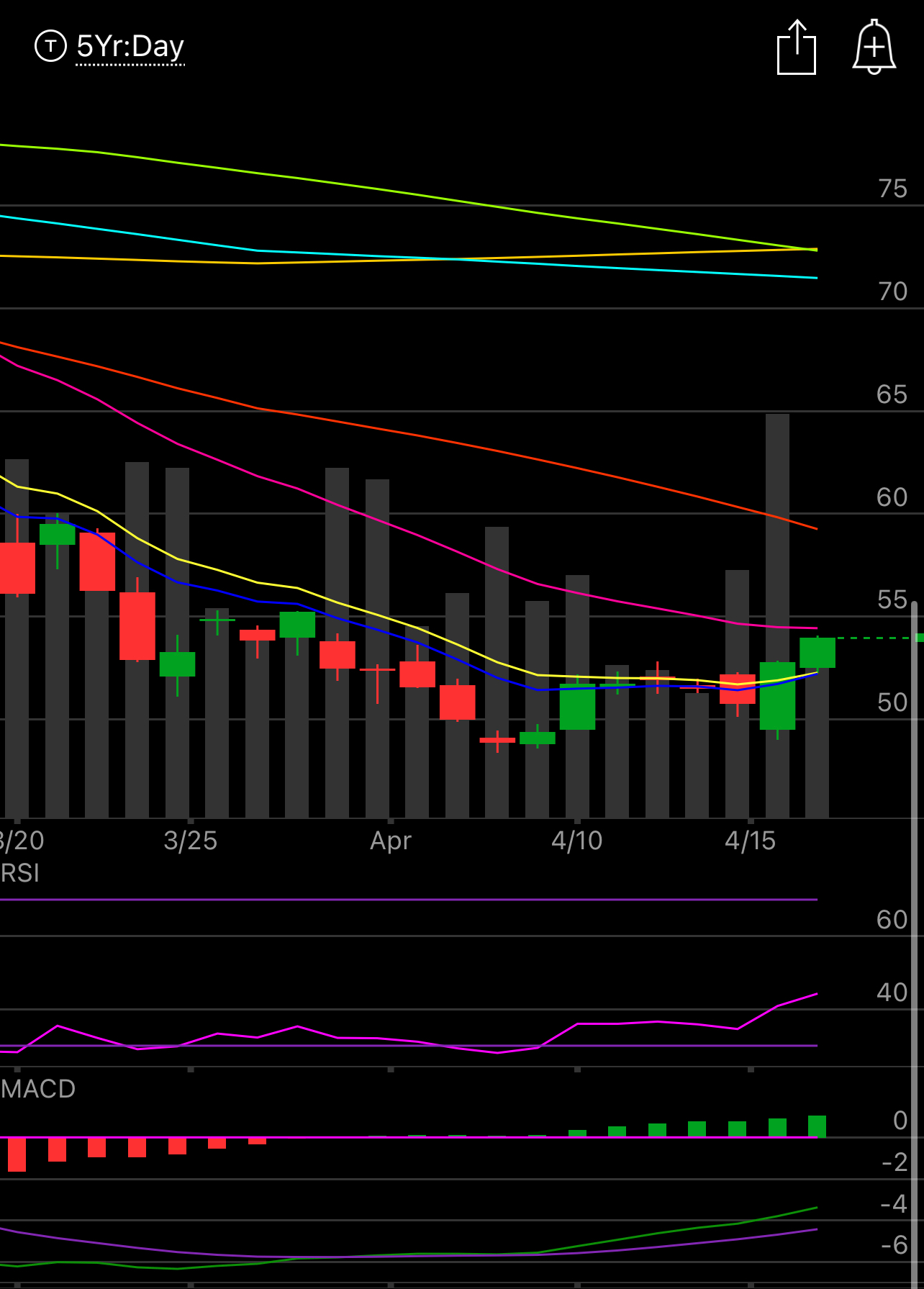Viewport: 924px width, 1289px height.
Task: Tap the 50 price axis label
Action: (x=892, y=702)
